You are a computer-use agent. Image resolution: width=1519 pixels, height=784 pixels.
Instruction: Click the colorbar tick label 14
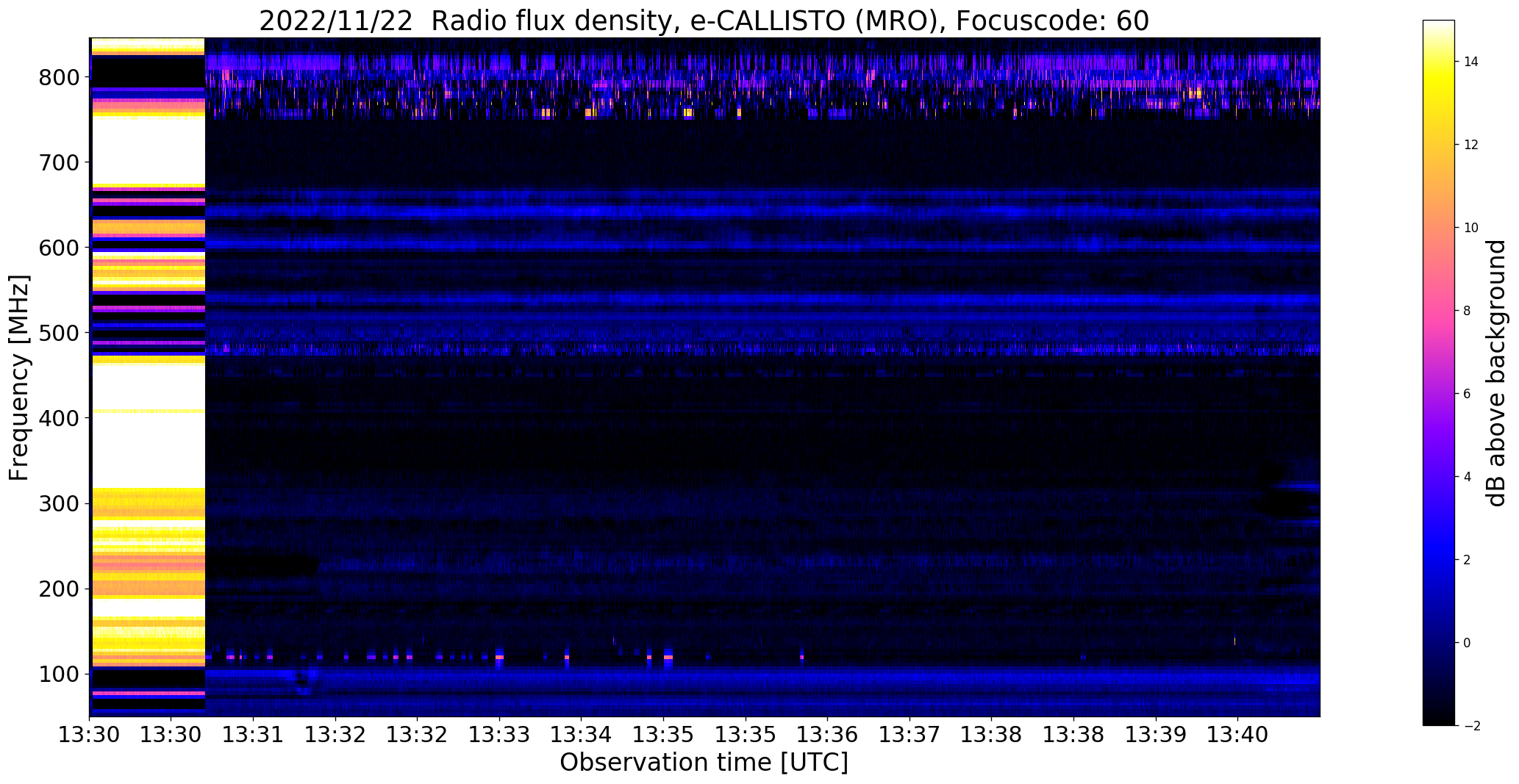pyautogui.click(x=1471, y=62)
